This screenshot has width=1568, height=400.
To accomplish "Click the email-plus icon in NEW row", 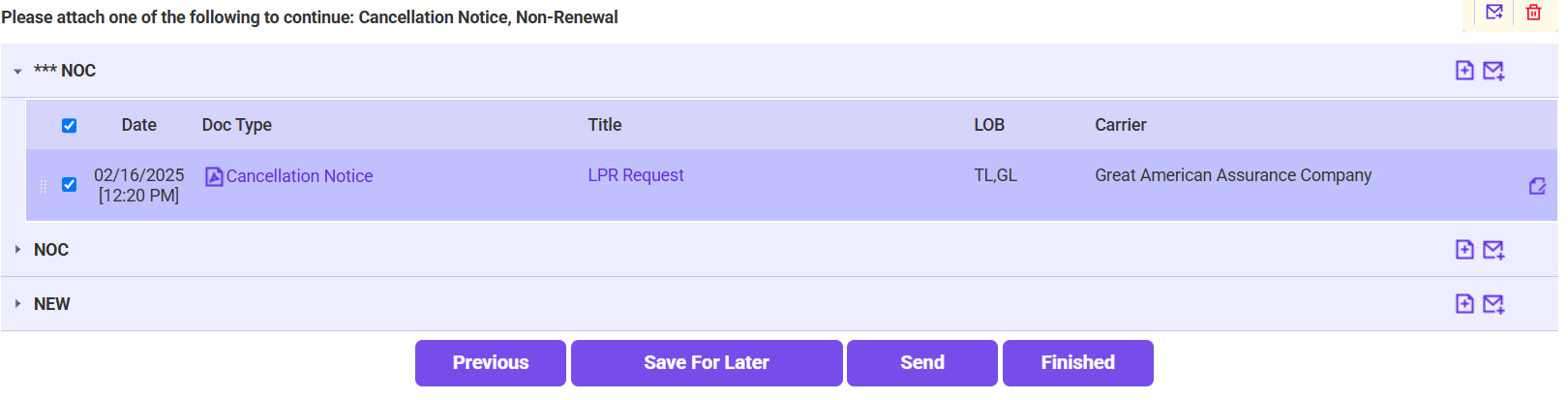I will 1493,304.
